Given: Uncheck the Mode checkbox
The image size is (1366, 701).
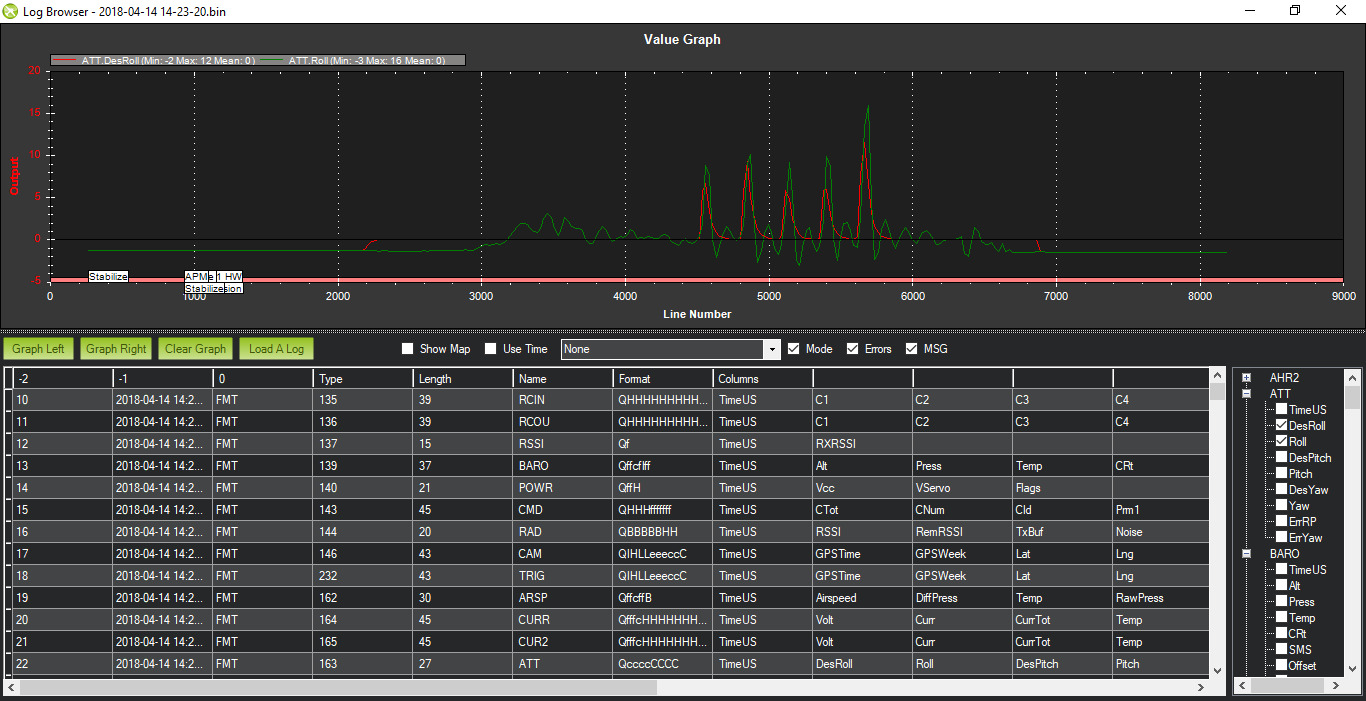Looking at the screenshot, I should tap(794, 349).
